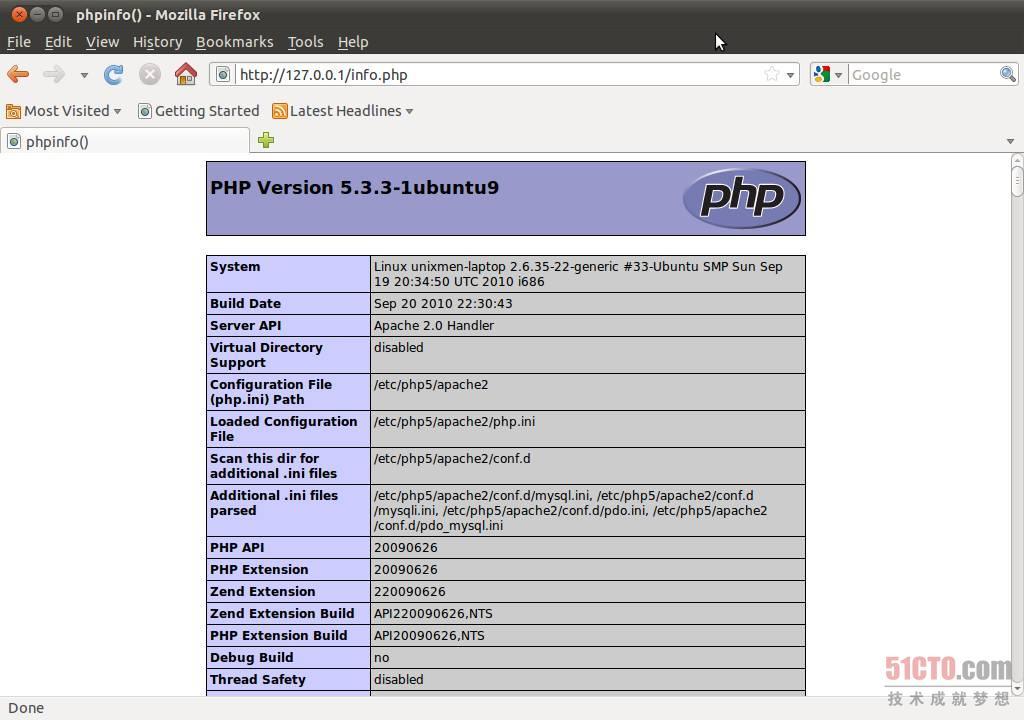Image resolution: width=1024 pixels, height=720 pixels.
Task: Open the File menu
Action: tap(19, 42)
